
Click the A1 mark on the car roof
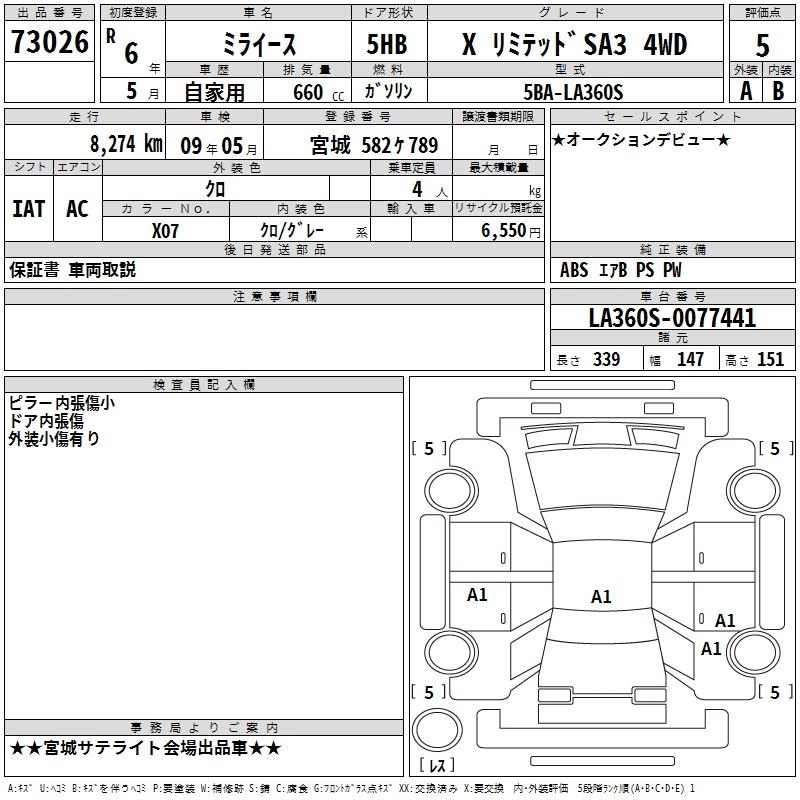click(600, 597)
